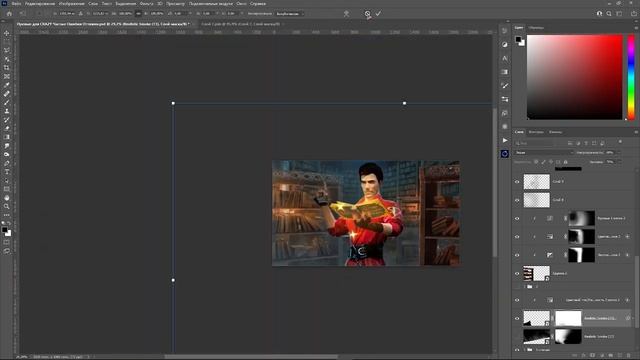This screenshot has width=640, height=360.
Task: Select the Brush tool
Action: (x=7, y=102)
